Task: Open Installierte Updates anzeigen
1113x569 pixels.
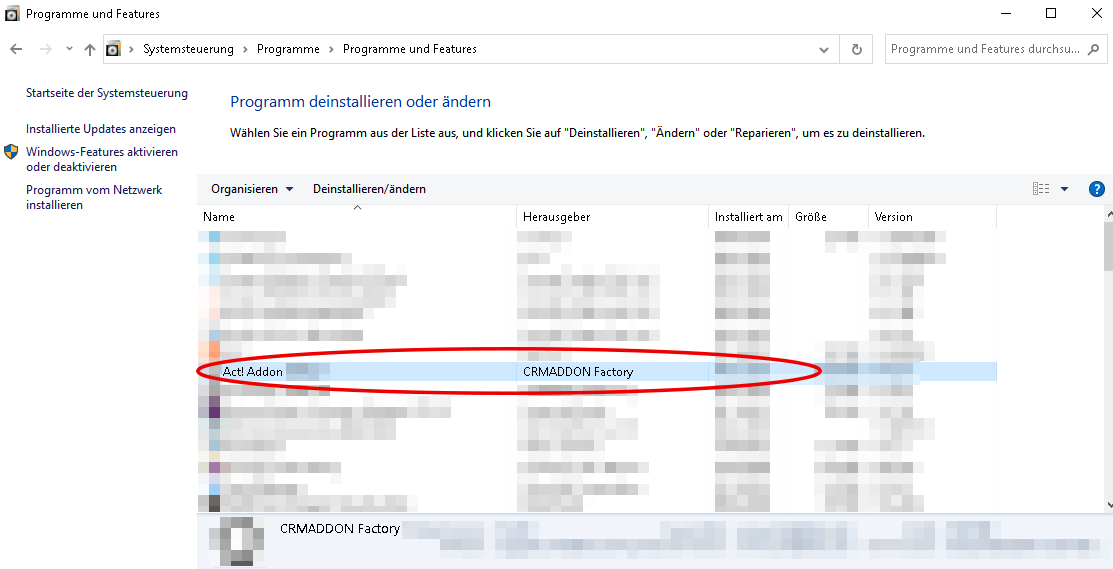Action: click(101, 129)
